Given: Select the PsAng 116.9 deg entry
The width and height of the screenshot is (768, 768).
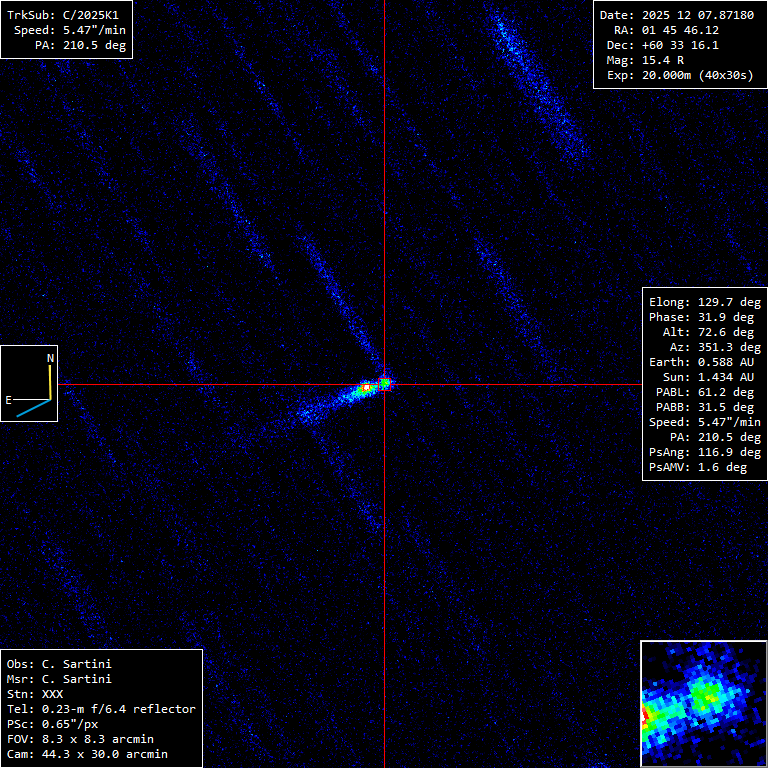Looking at the screenshot, I should click(704, 452).
